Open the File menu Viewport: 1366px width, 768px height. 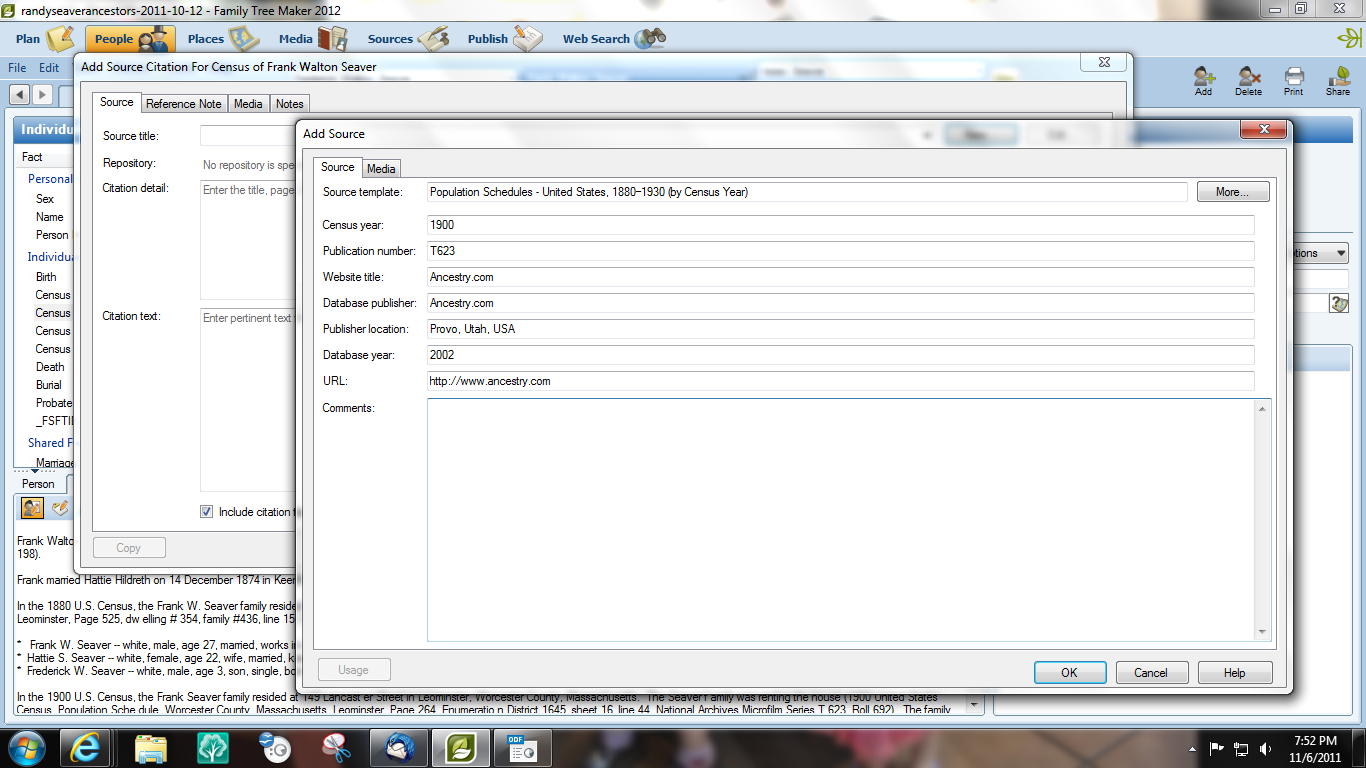coord(17,68)
